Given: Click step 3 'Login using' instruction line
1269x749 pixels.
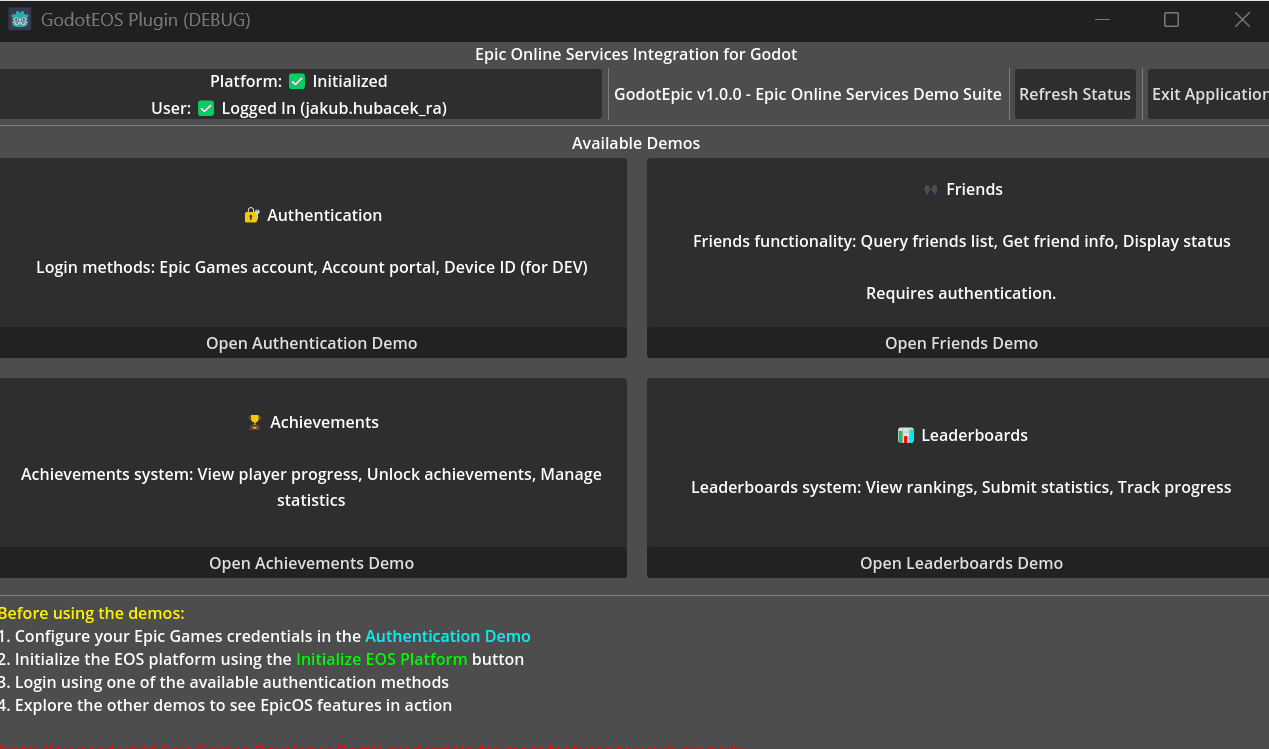Looking at the screenshot, I should (224, 682).
